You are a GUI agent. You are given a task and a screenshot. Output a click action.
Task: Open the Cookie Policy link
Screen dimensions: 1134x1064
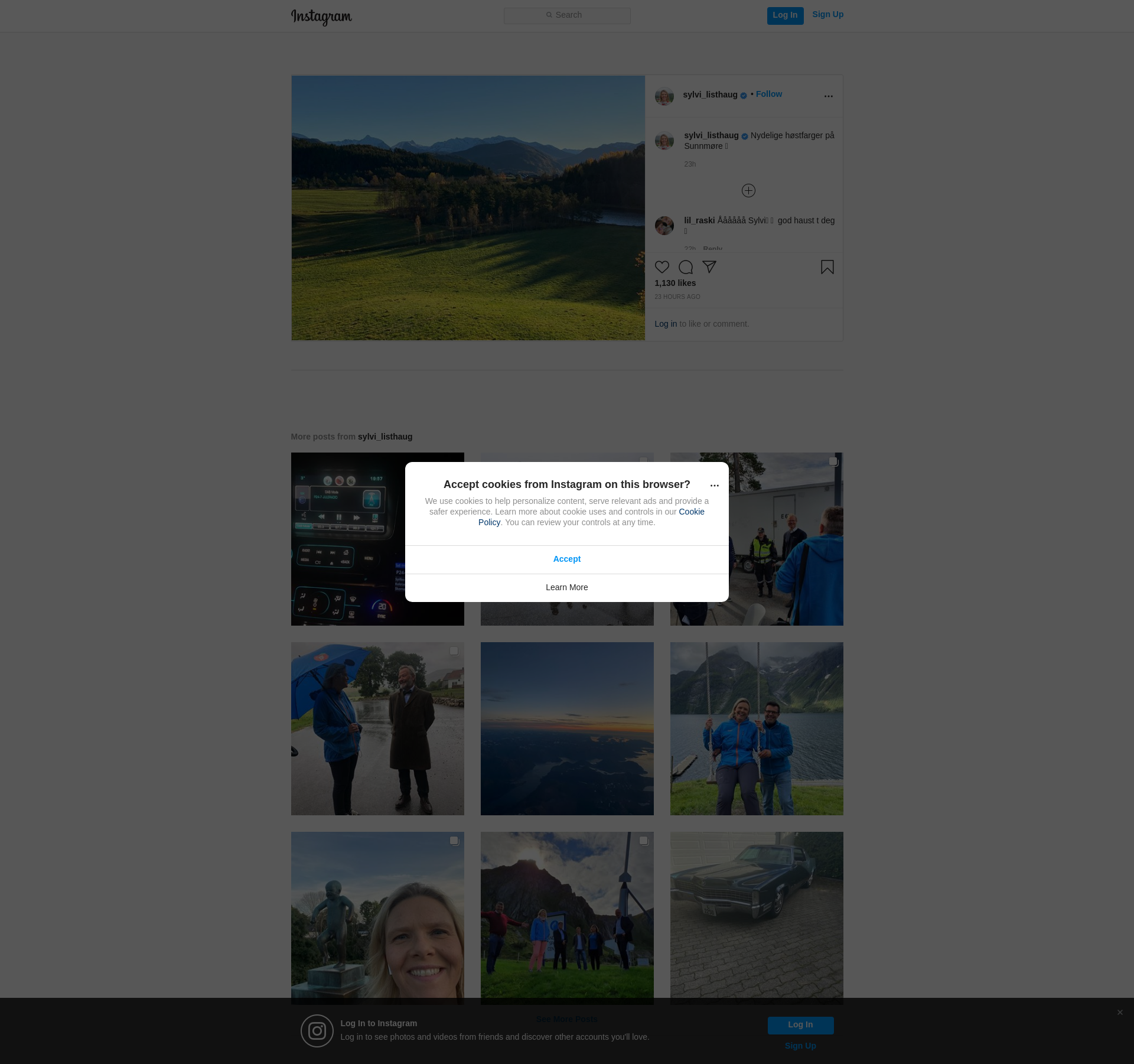692,512
